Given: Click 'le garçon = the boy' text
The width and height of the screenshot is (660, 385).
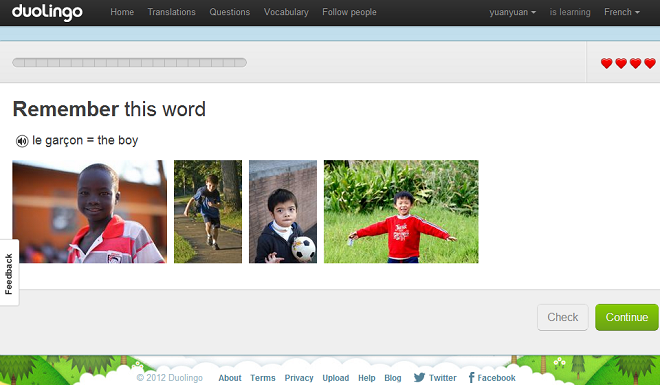Looking at the screenshot, I should pos(85,140).
